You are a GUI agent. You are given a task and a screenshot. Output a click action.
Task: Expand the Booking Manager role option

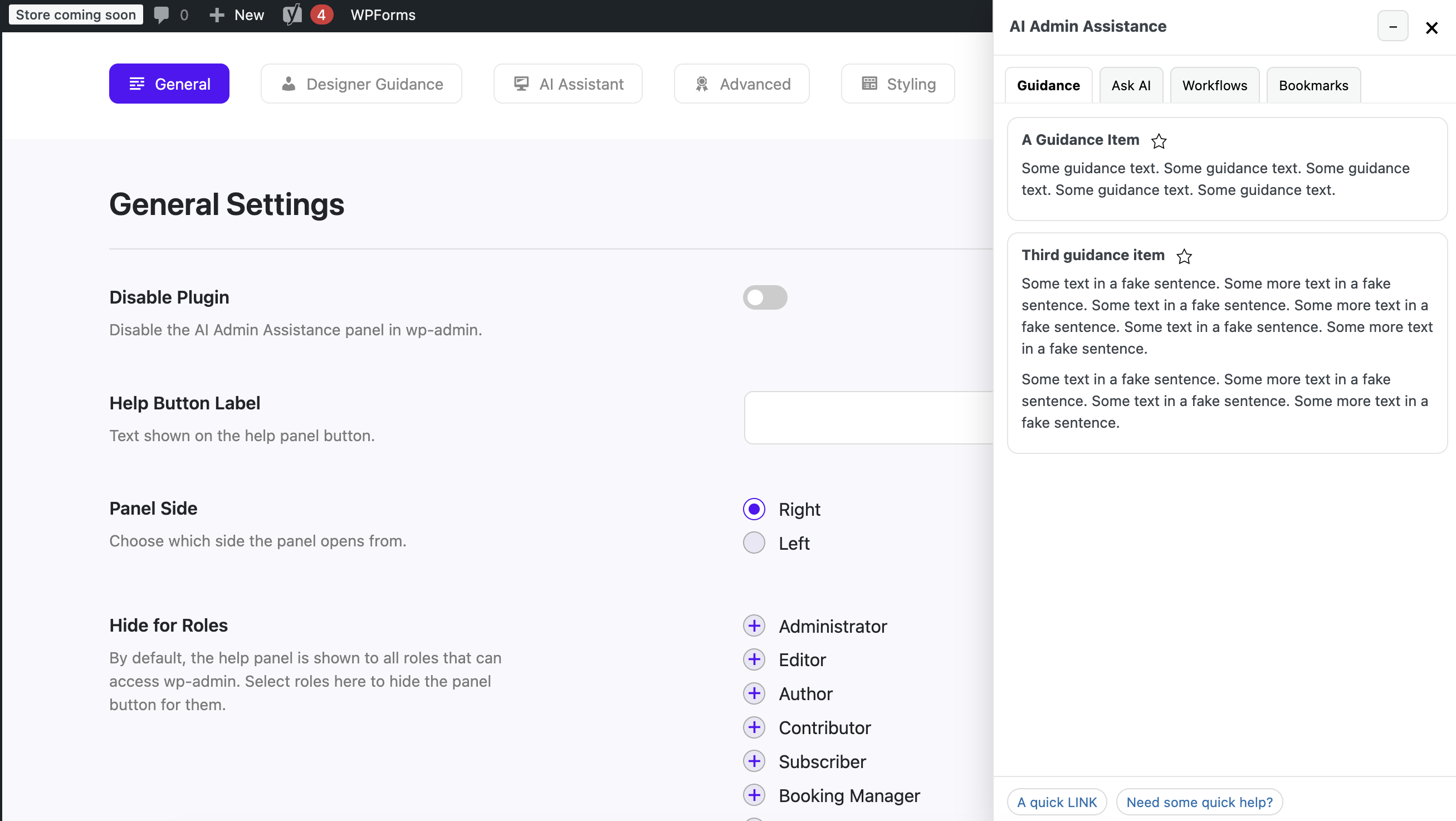point(754,795)
